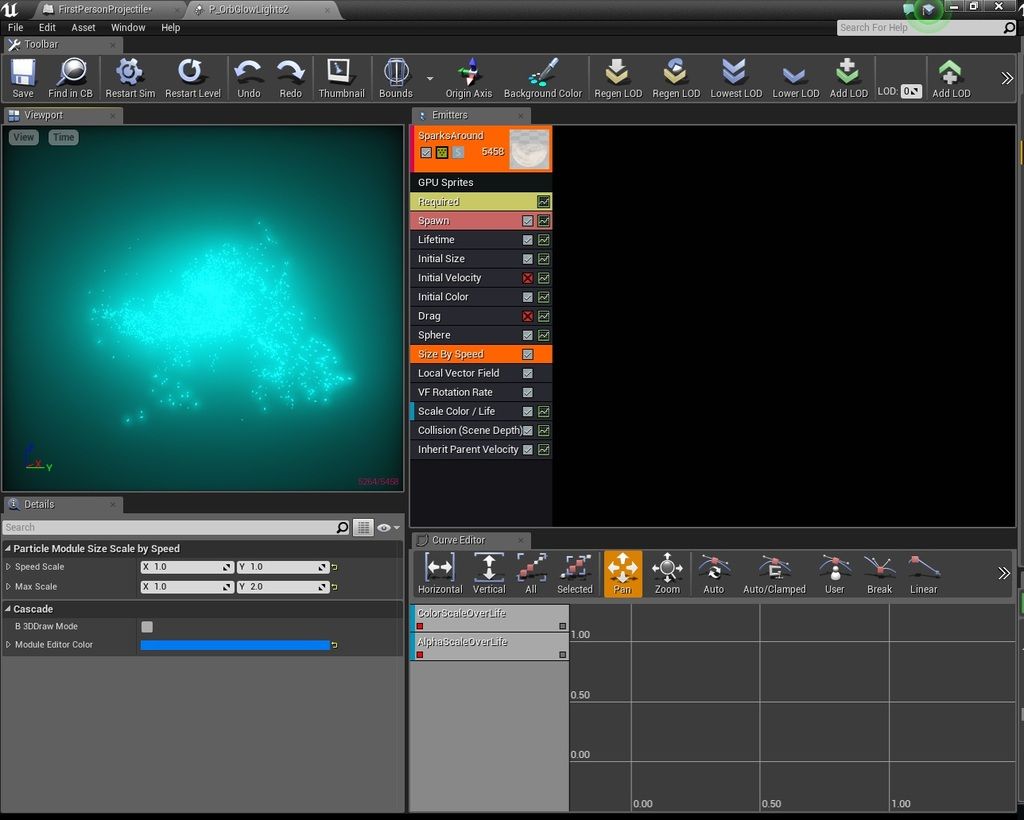
Task: Enable the B 3DDraw Mode checkbox
Action: click(147, 627)
